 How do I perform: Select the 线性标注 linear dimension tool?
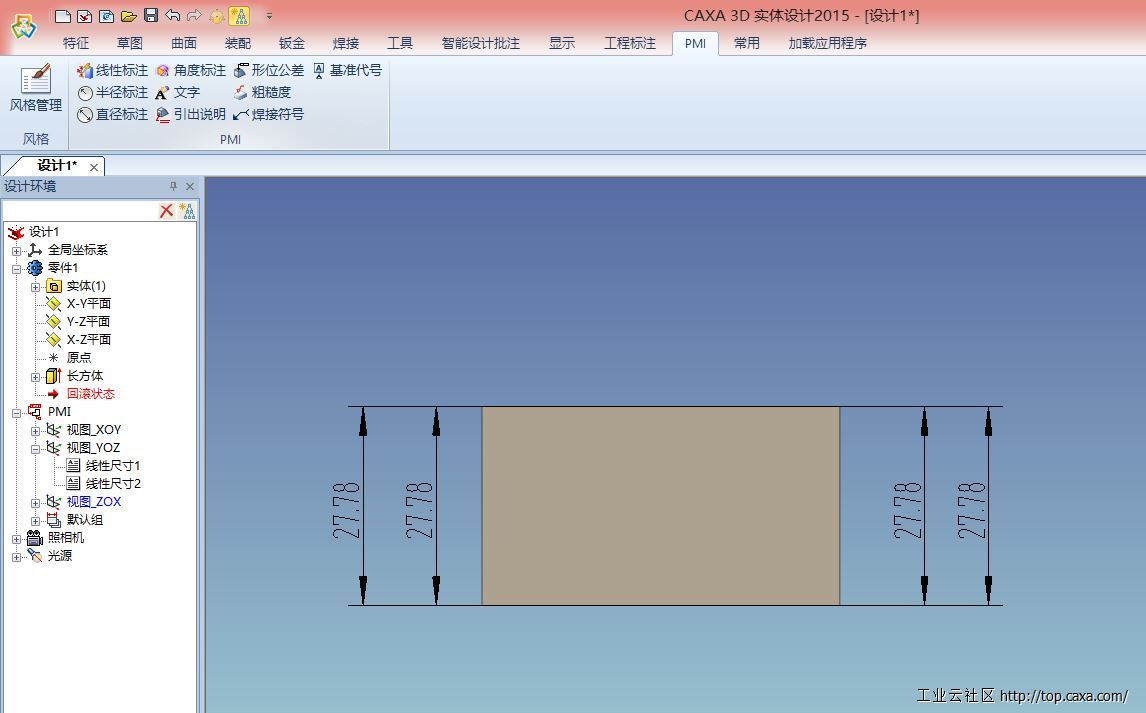coord(113,70)
